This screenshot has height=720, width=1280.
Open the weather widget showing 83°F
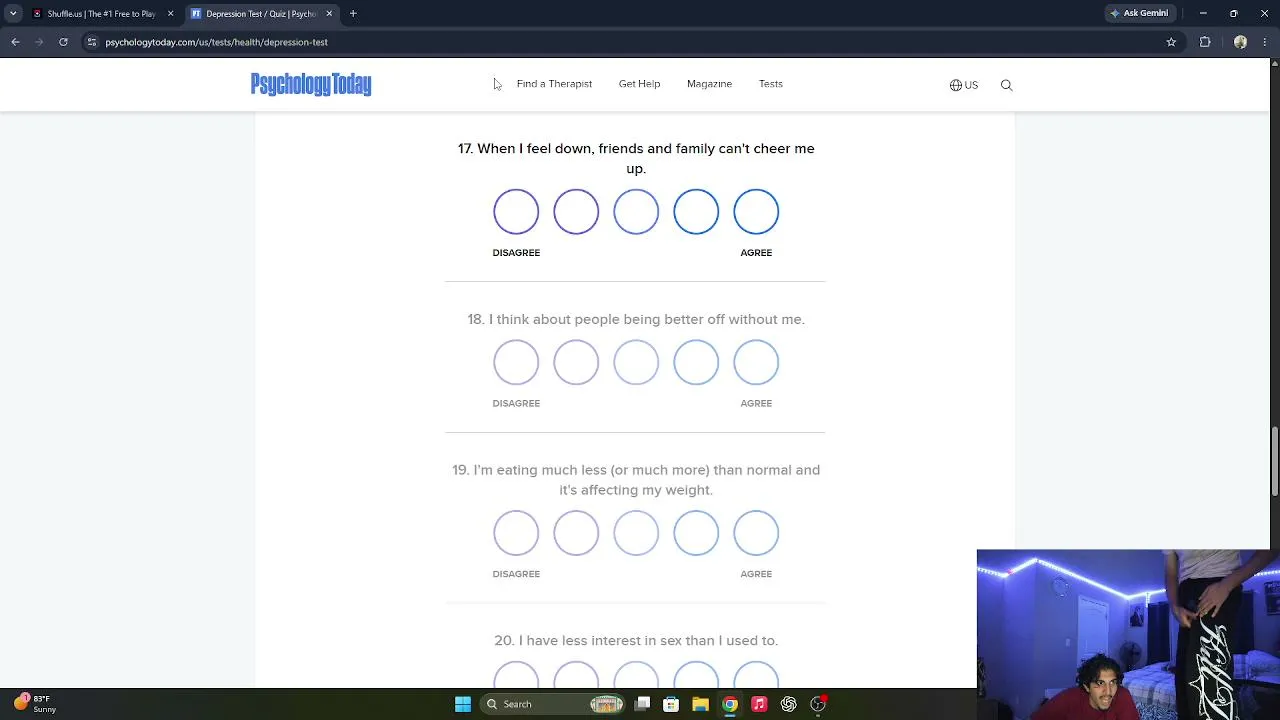pyautogui.click(x=35, y=703)
